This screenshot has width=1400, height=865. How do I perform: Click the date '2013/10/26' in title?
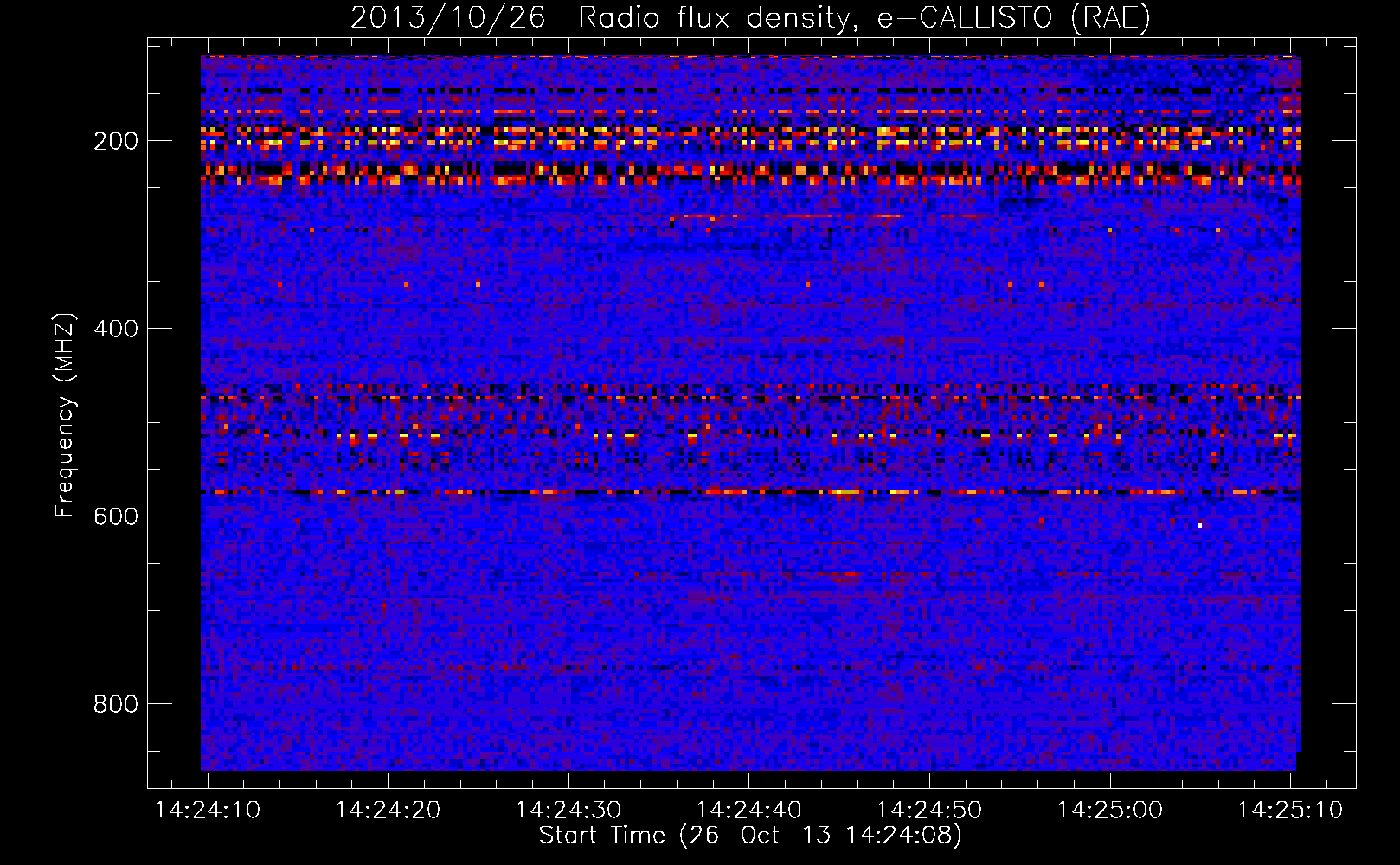[448, 18]
